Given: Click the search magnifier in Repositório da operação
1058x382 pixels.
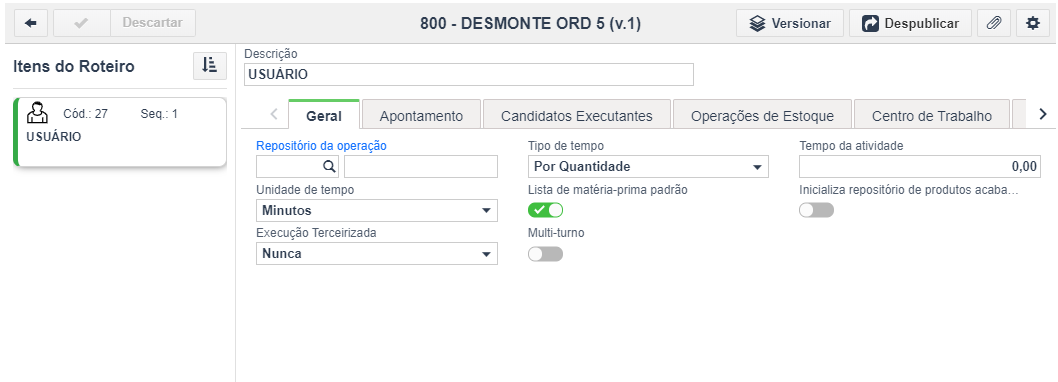Looking at the screenshot, I should [329, 166].
